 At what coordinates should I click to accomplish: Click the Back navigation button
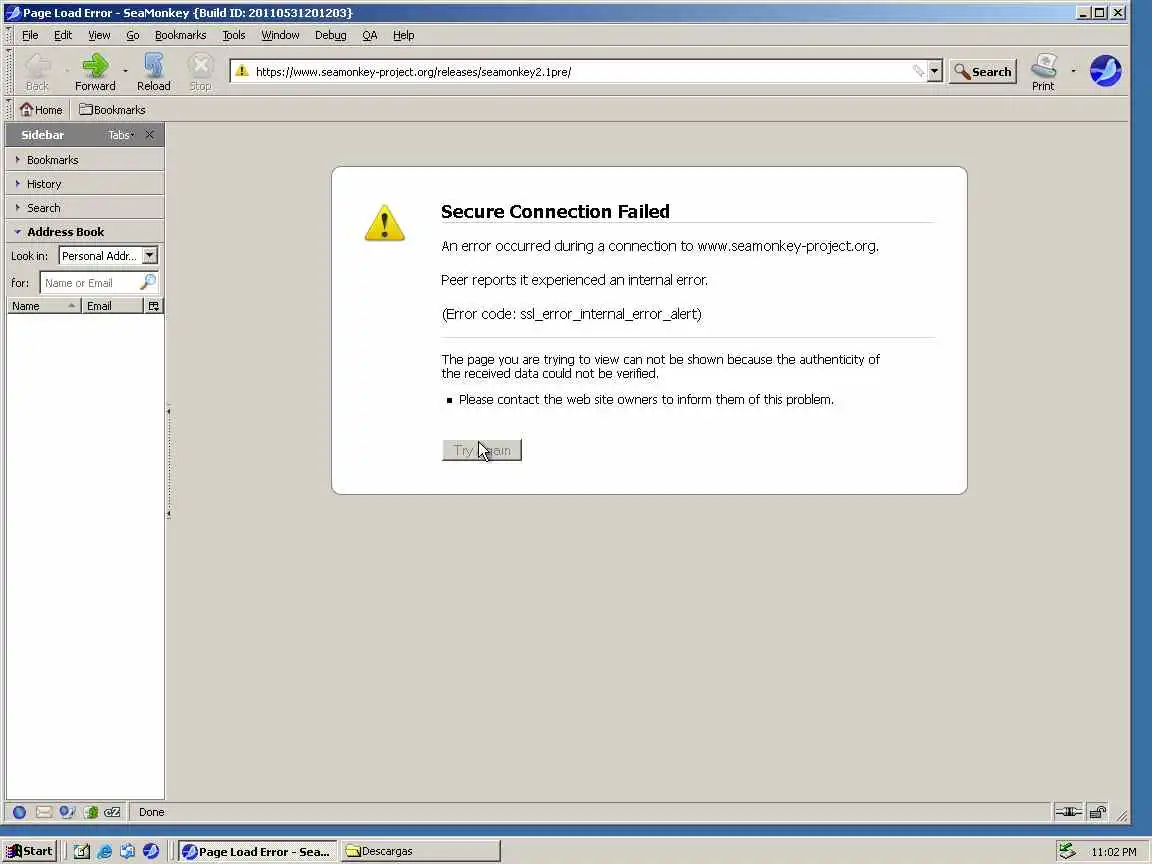click(x=37, y=72)
